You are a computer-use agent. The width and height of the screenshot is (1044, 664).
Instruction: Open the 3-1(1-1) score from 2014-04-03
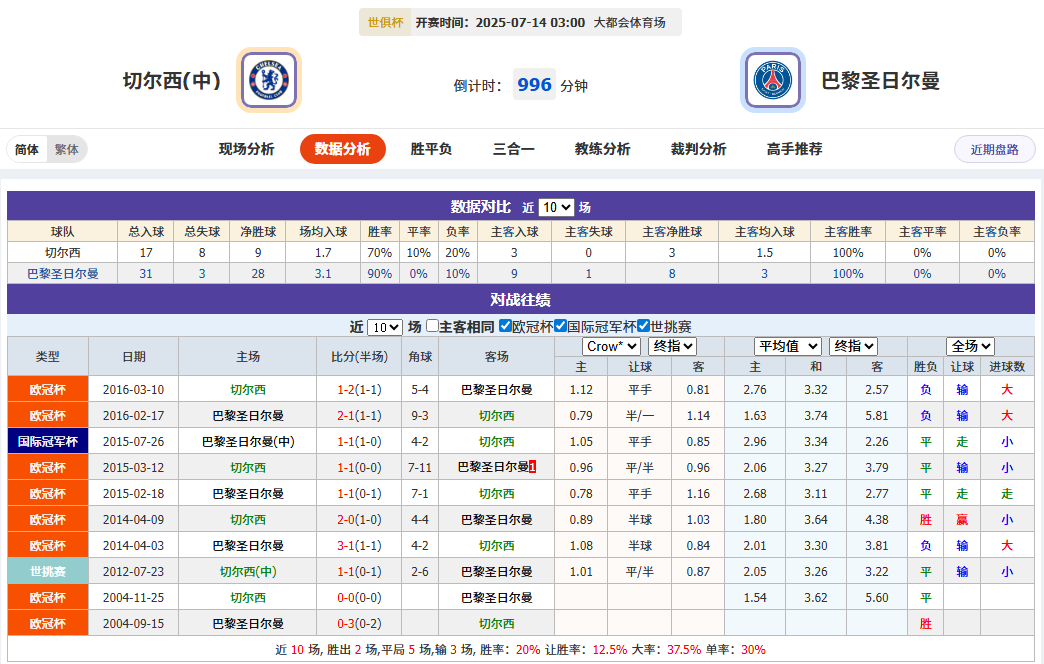(x=360, y=545)
